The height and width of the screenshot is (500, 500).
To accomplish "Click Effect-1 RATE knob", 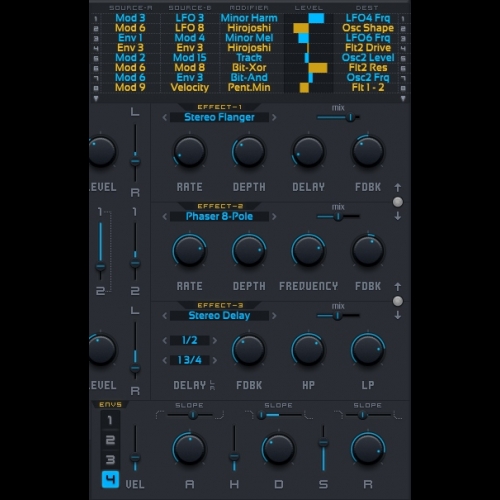I will pos(189,151).
